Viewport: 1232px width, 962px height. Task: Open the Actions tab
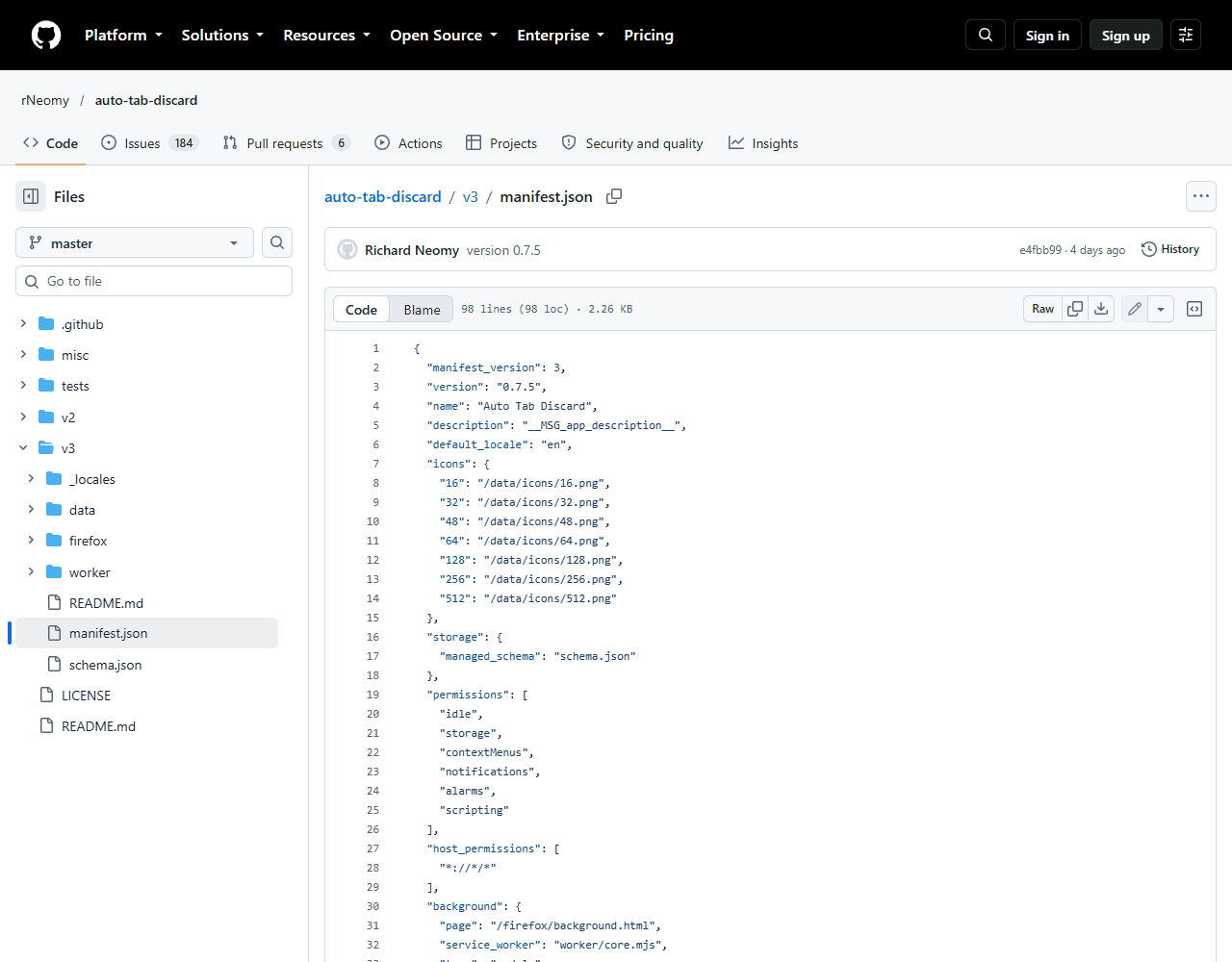[408, 143]
